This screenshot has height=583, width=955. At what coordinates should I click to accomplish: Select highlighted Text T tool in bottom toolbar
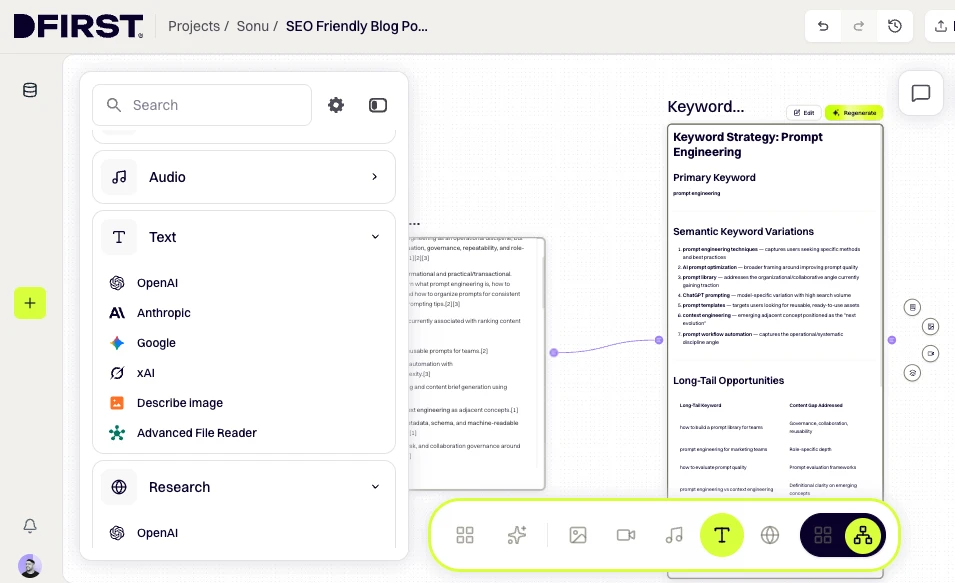pyautogui.click(x=721, y=535)
